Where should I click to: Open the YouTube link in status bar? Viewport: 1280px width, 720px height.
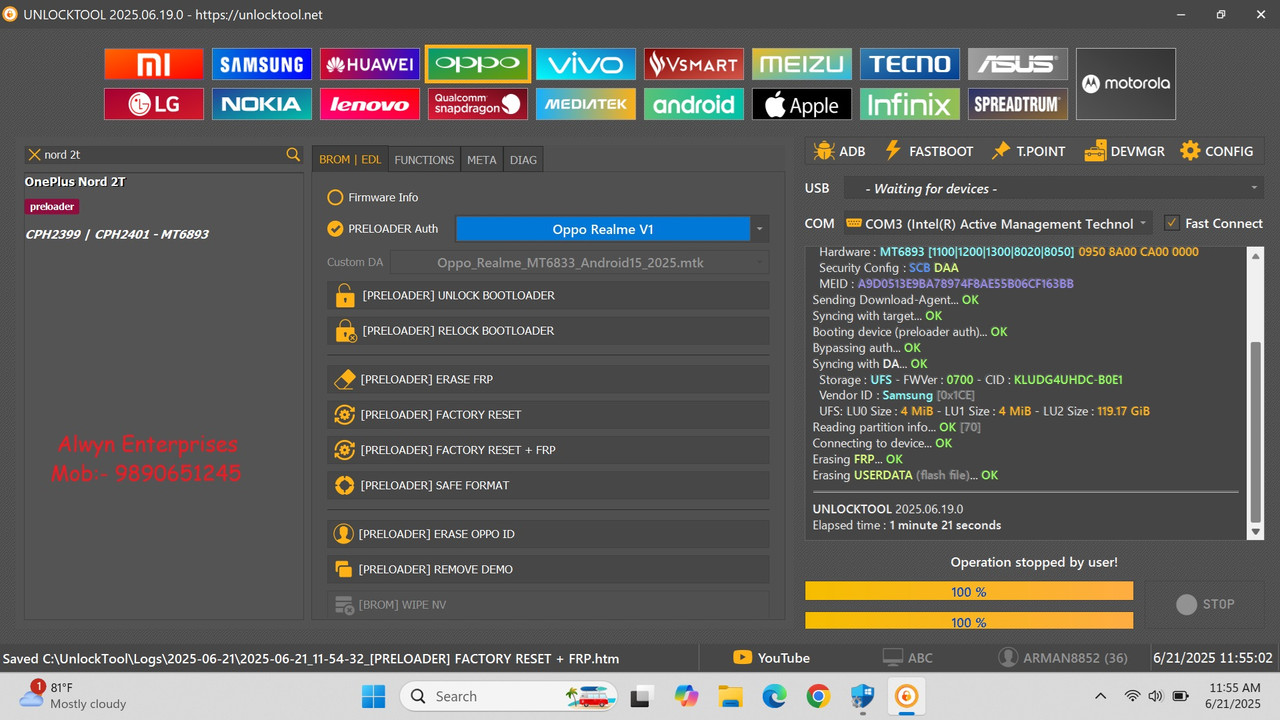coord(771,658)
